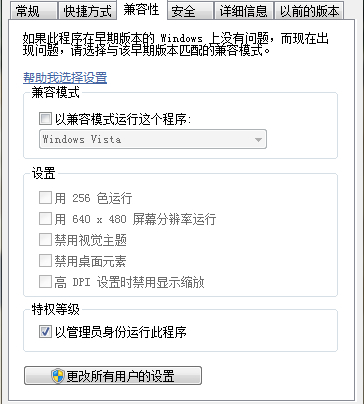Go to the 安全 tab
Image resolution: width=364 pixels, height=404 pixels.
[x=190, y=11]
